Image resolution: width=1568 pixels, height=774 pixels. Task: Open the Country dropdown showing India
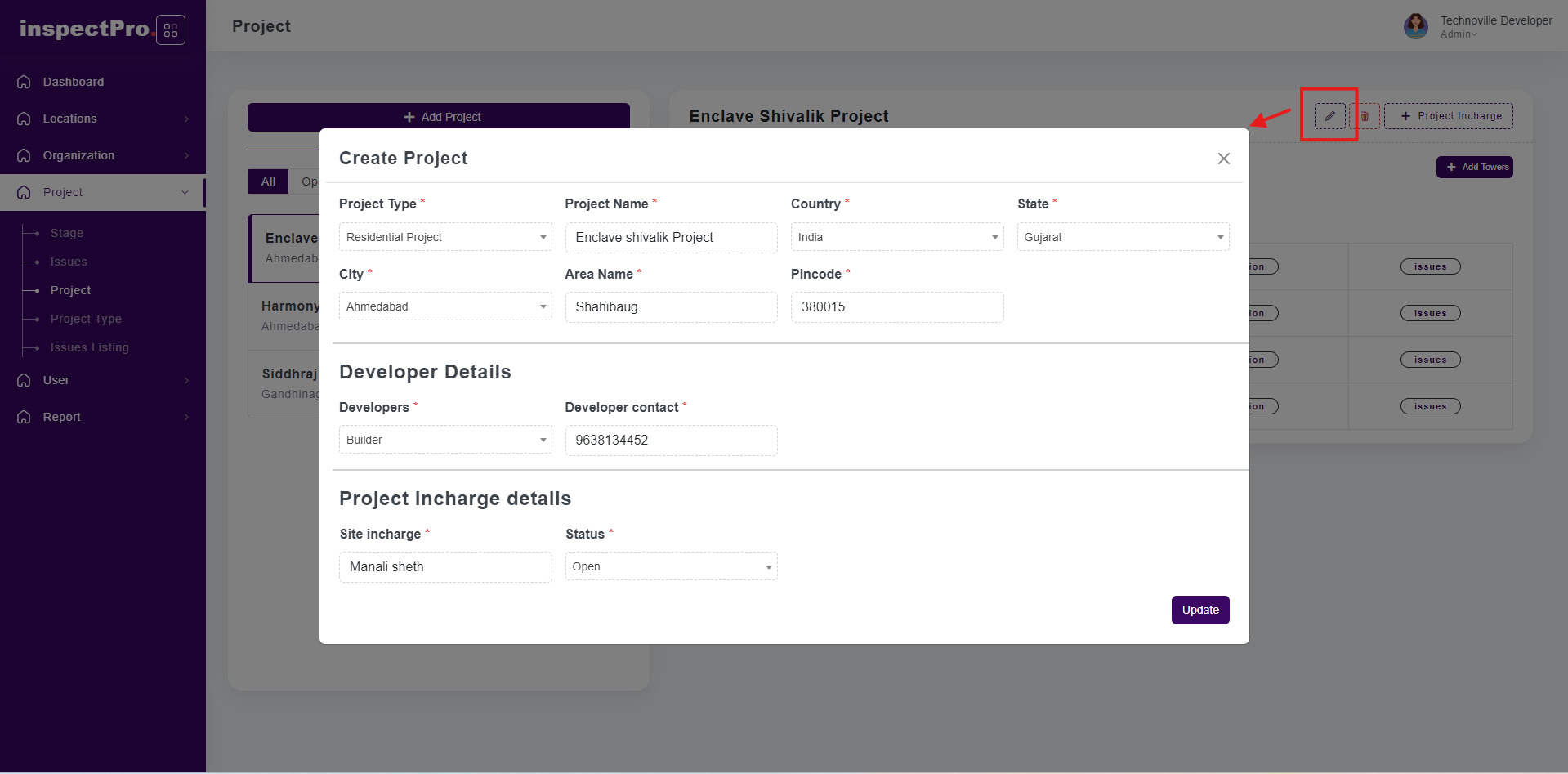coord(896,237)
